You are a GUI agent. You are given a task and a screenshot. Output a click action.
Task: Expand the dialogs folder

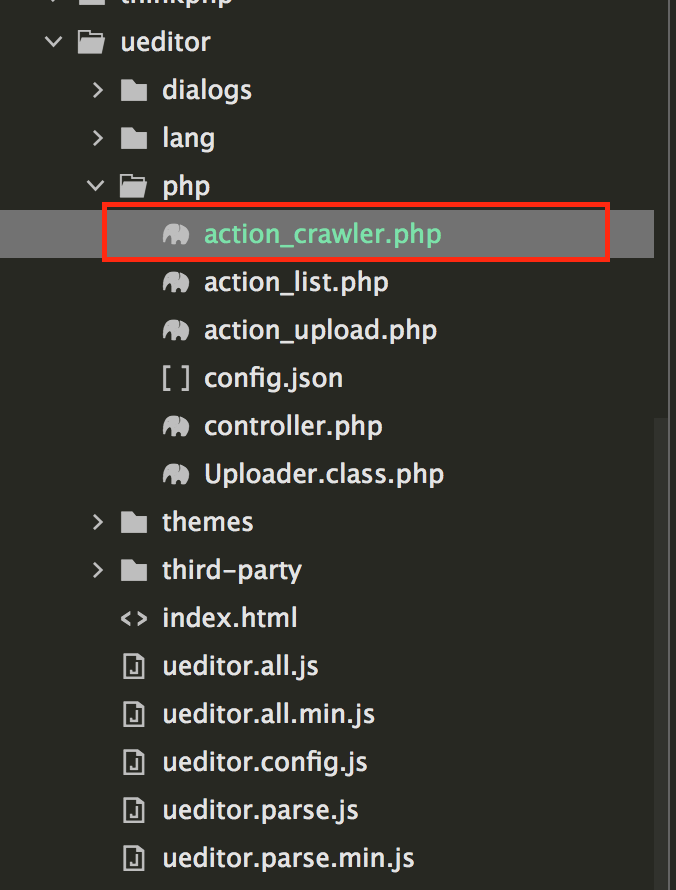97,89
